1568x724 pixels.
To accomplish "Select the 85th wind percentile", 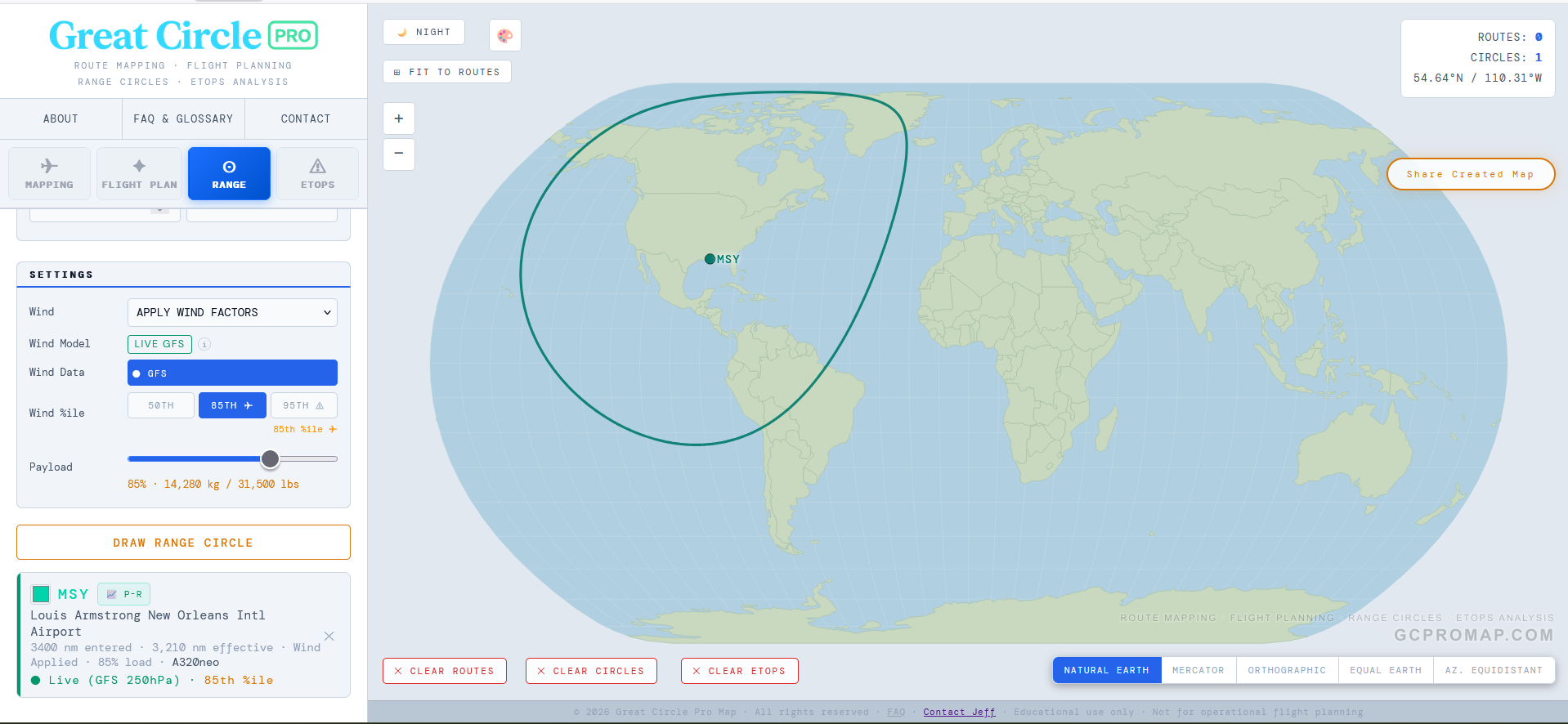I will tap(232, 405).
